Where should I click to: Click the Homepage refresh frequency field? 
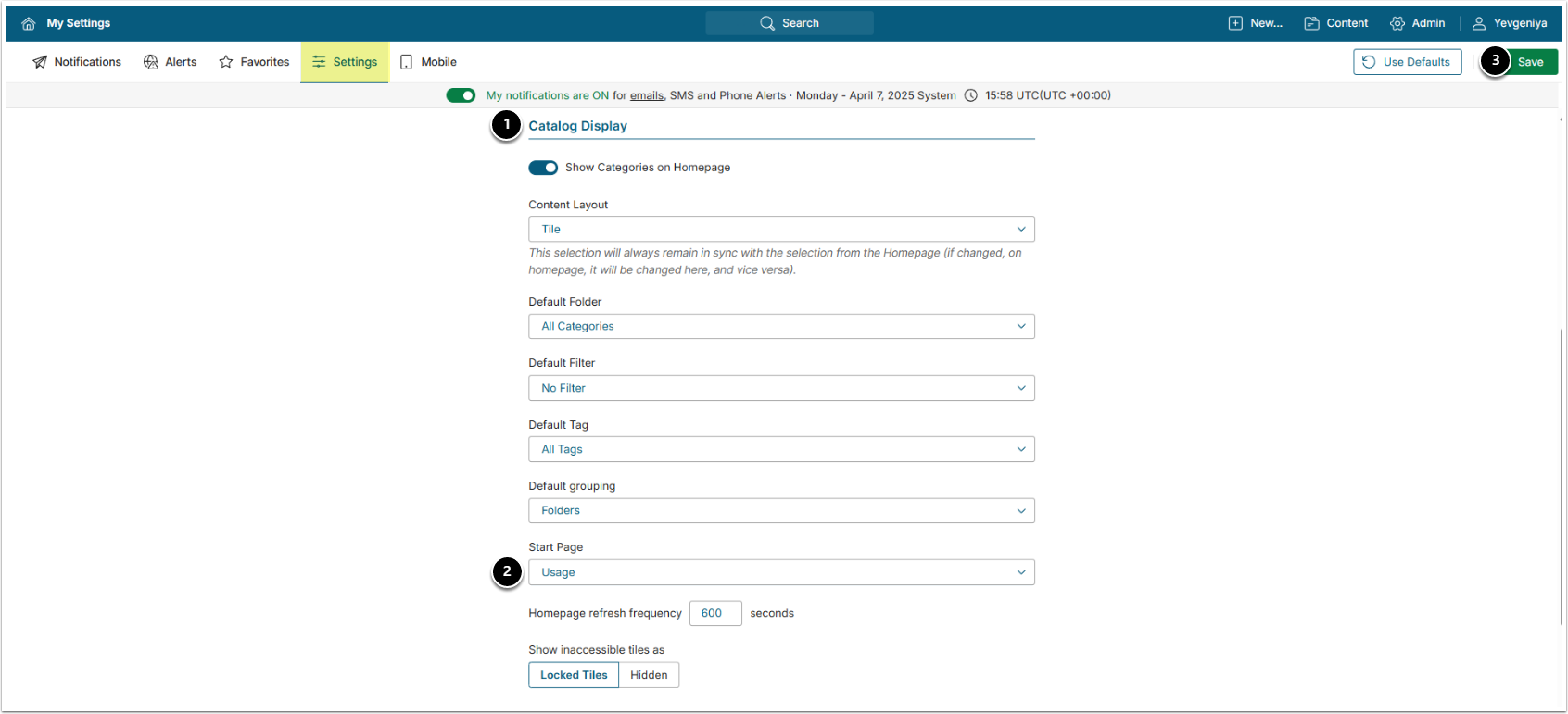tap(714, 613)
